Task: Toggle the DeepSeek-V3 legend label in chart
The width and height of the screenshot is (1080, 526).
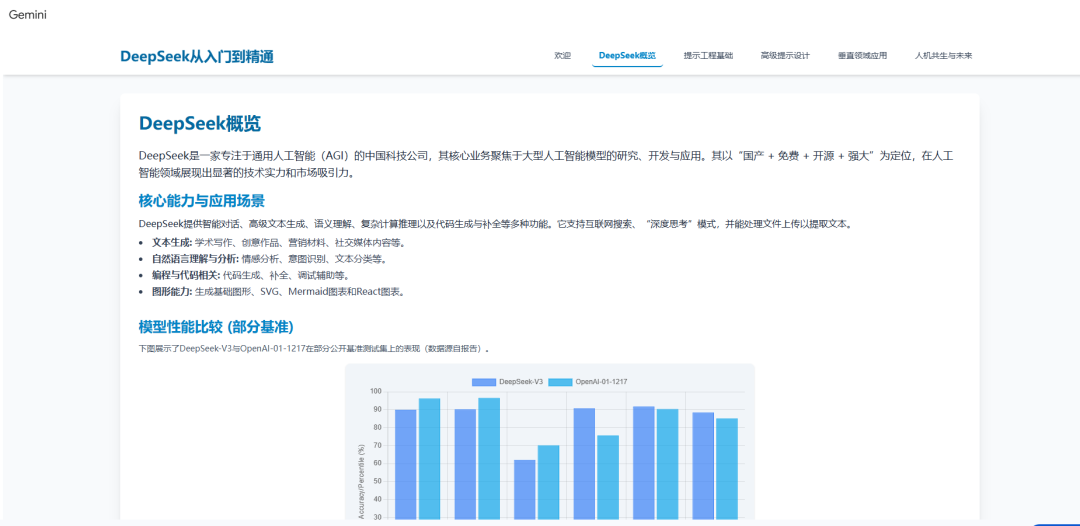Action: 521,382
